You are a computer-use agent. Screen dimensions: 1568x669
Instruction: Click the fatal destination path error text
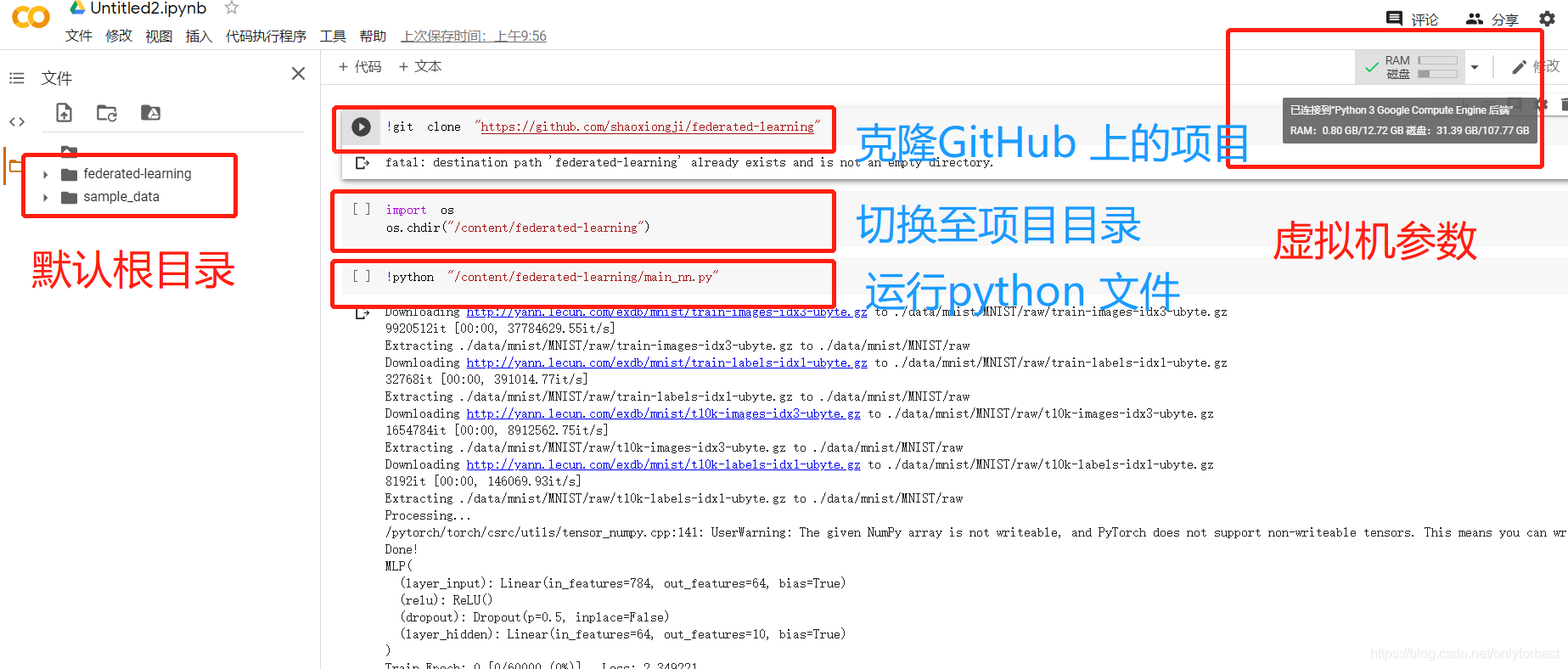(688, 162)
